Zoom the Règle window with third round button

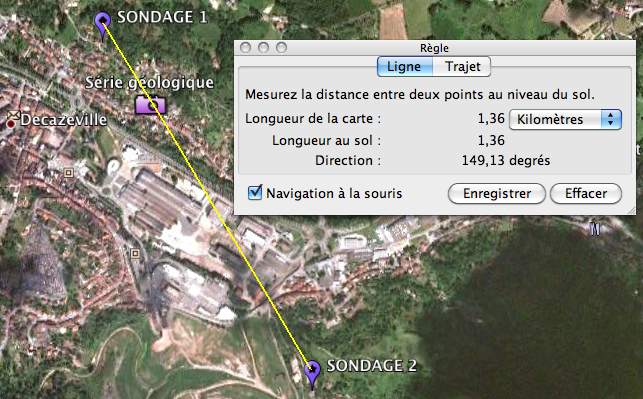coord(281,48)
